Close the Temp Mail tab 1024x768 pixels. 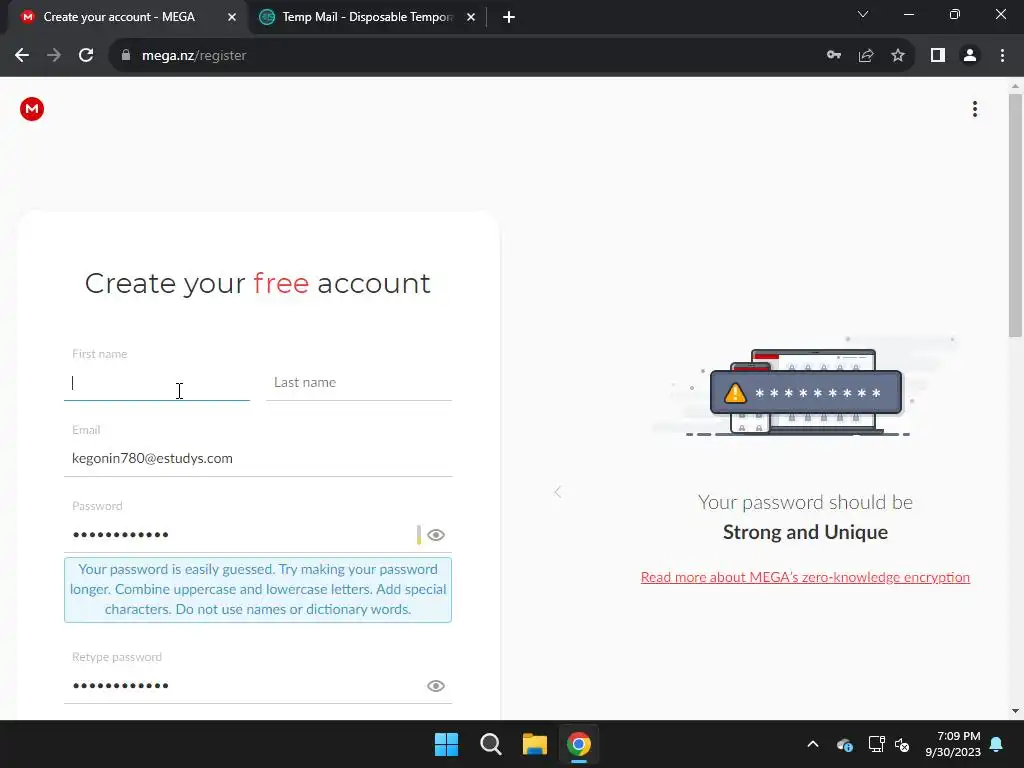coord(471,17)
